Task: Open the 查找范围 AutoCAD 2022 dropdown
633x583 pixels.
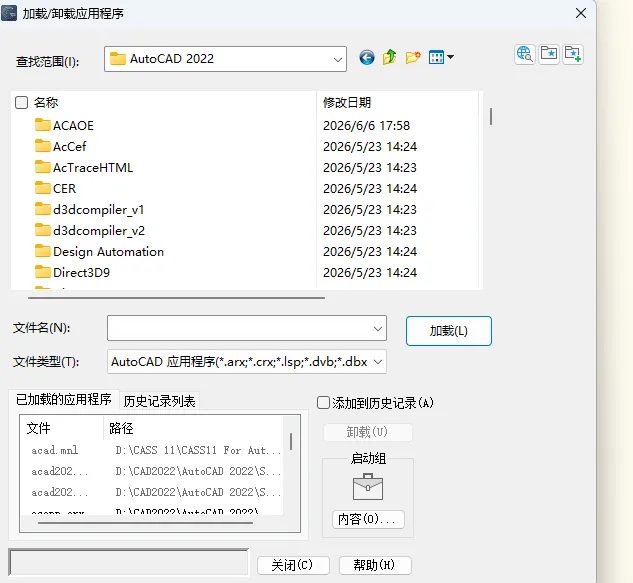Action: (225, 59)
